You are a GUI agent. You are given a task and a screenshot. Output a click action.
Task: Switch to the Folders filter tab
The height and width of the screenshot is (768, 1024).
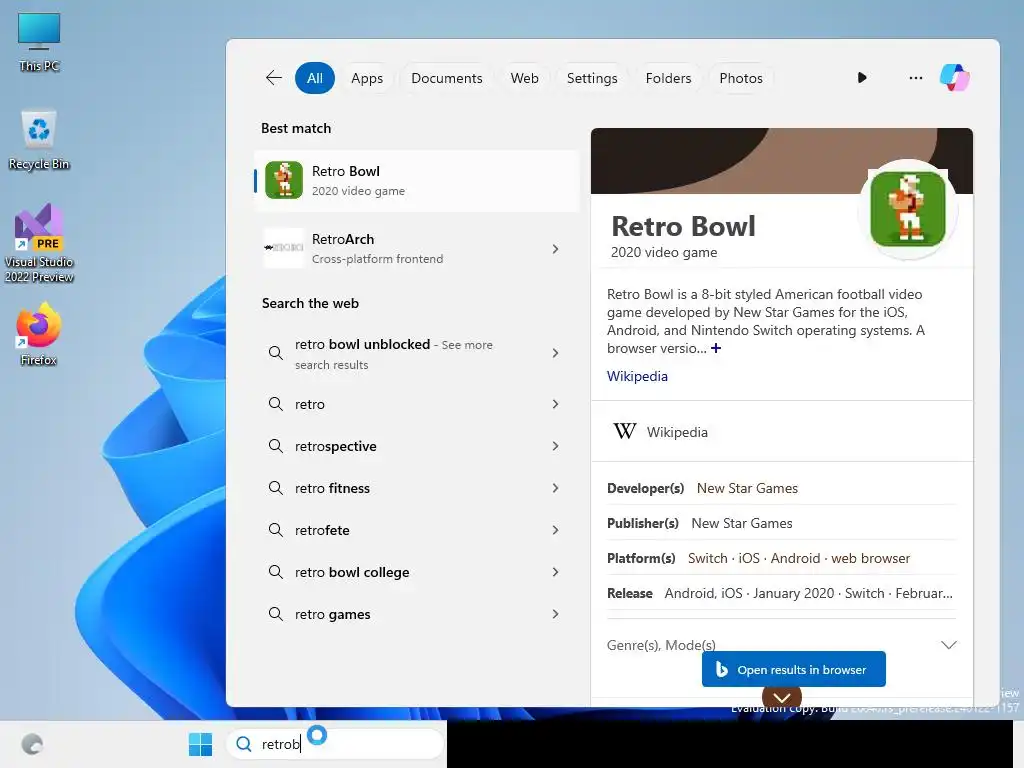tap(668, 78)
